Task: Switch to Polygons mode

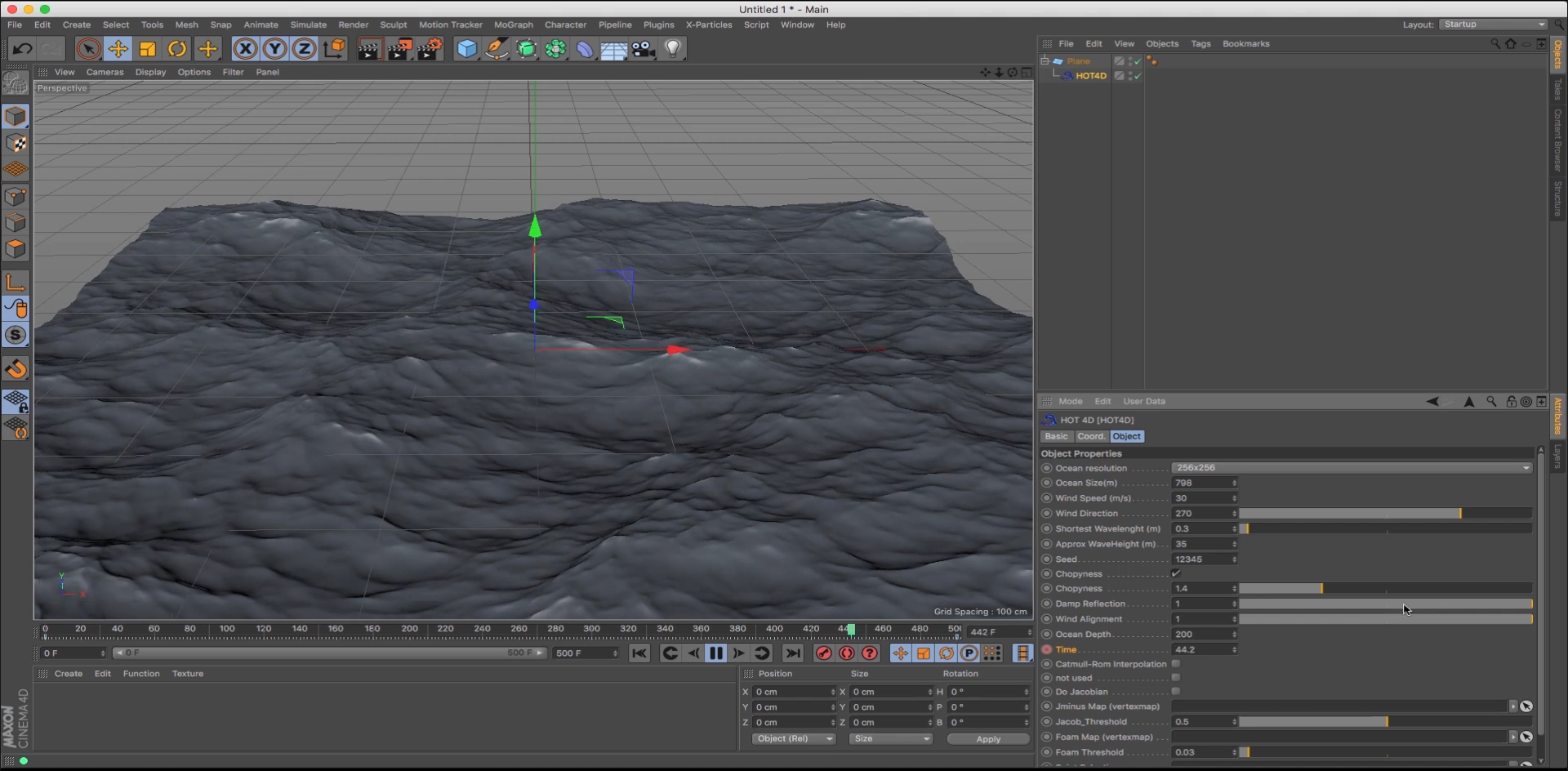Action: 16,249
